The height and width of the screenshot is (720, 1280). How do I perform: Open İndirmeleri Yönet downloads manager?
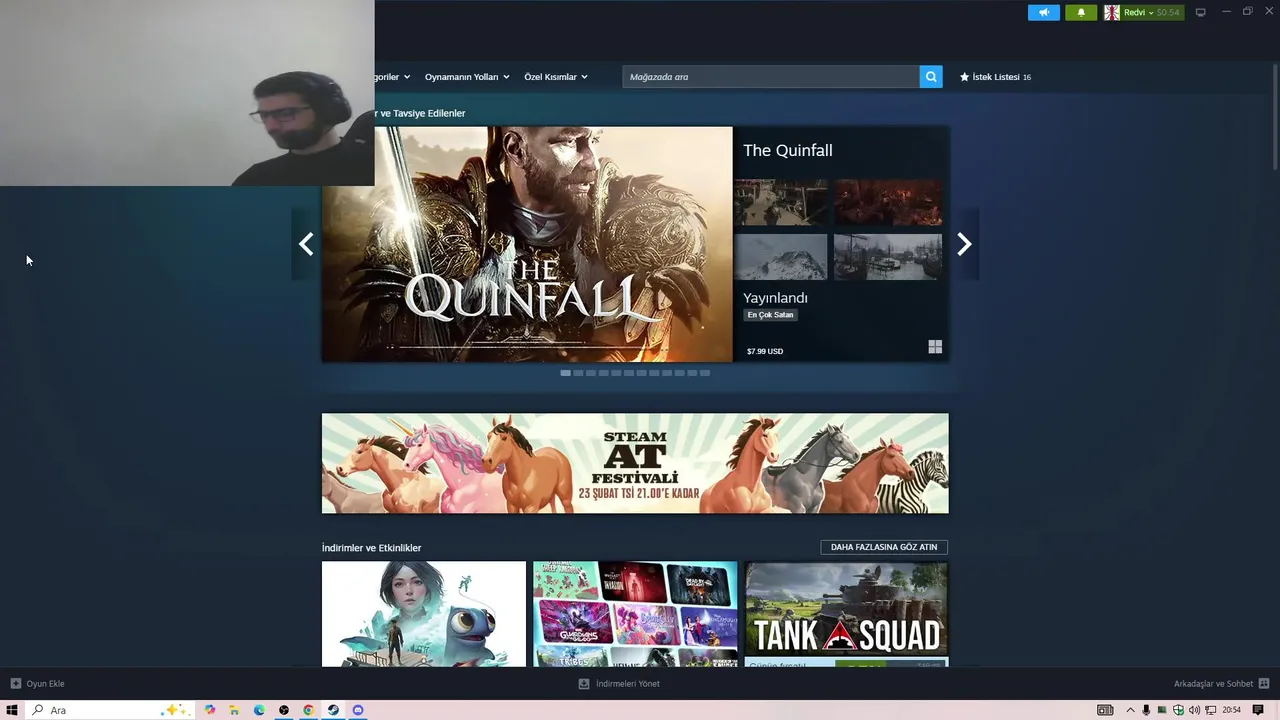tap(628, 684)
